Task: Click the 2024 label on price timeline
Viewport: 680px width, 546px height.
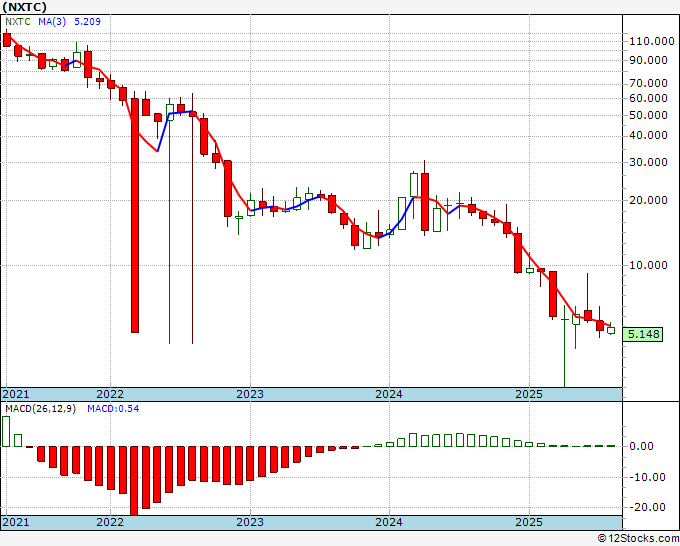Action: point(389,394)
